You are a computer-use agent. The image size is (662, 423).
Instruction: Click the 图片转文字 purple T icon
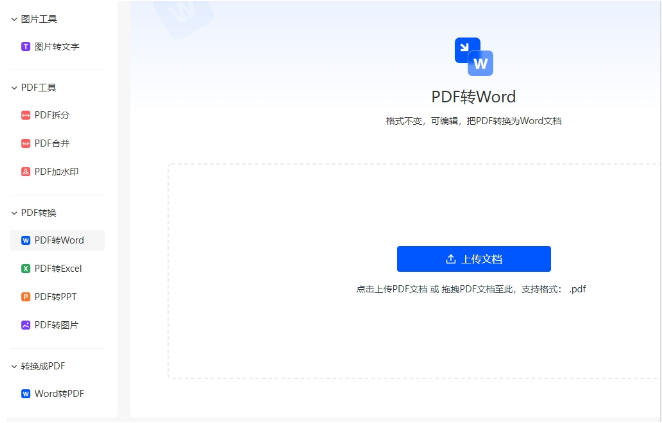[x=26, y=46]
